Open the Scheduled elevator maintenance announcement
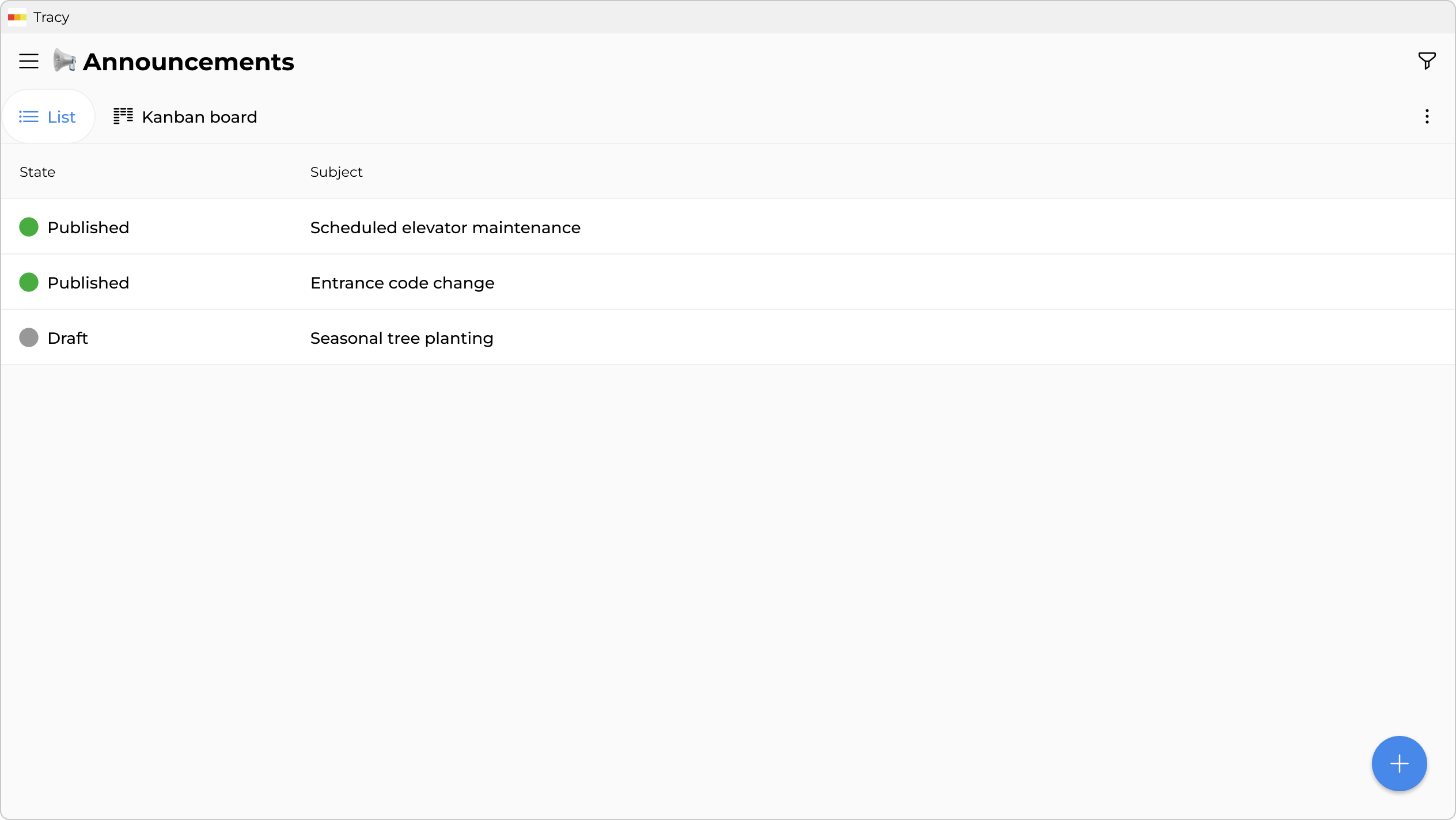Viewport: 1456px width, 820px height. pyautogui.click(x=445, y=227)
